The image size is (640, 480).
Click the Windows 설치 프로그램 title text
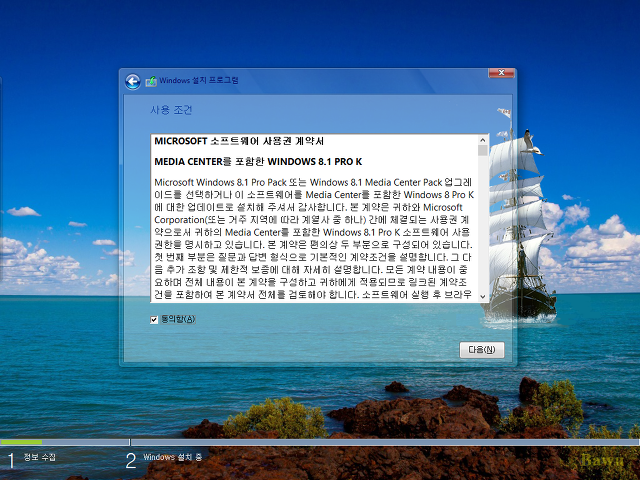[x=199, y=80]
